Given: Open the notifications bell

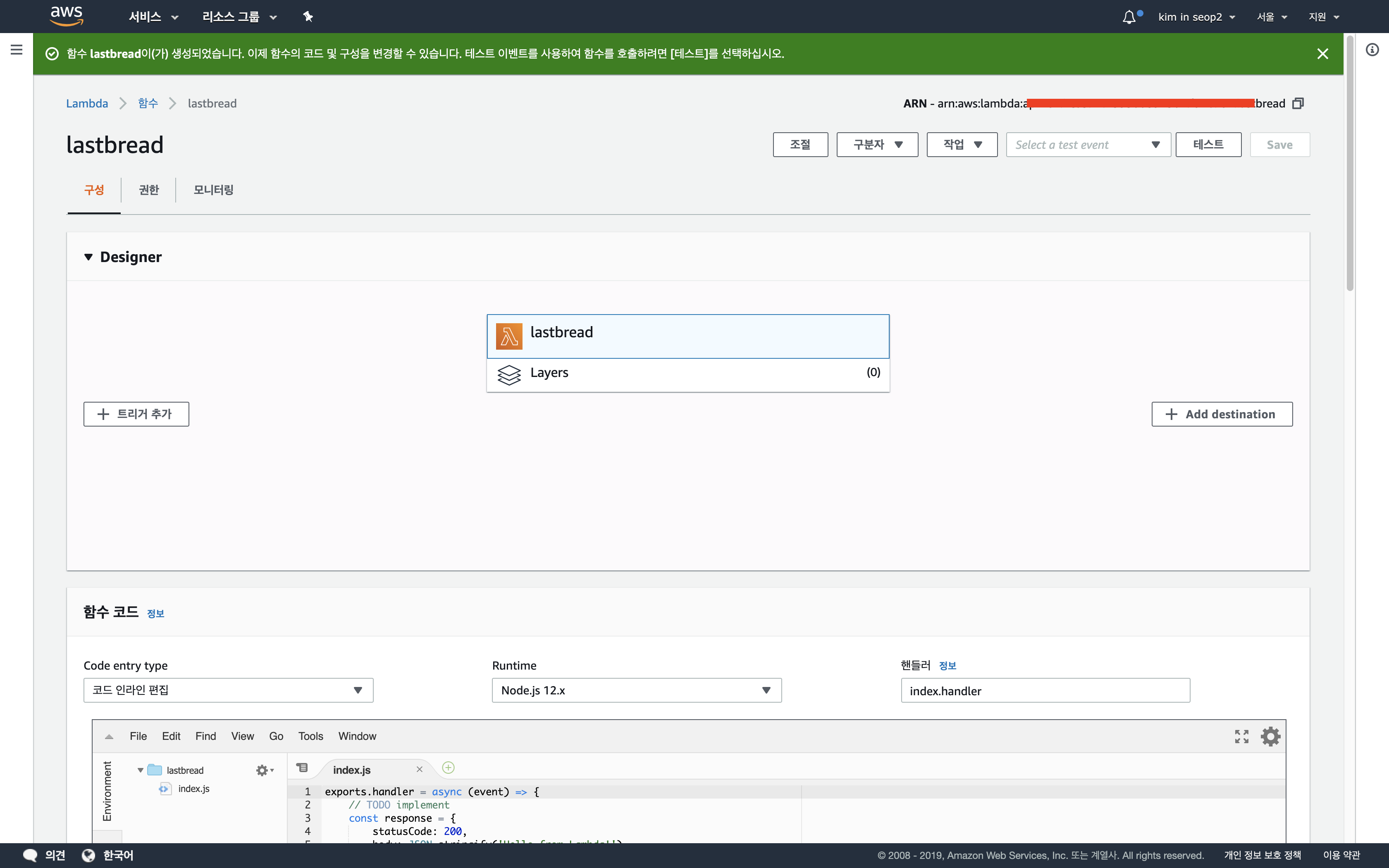Looking at the screenshot, I should click(x=1129, y=17).
